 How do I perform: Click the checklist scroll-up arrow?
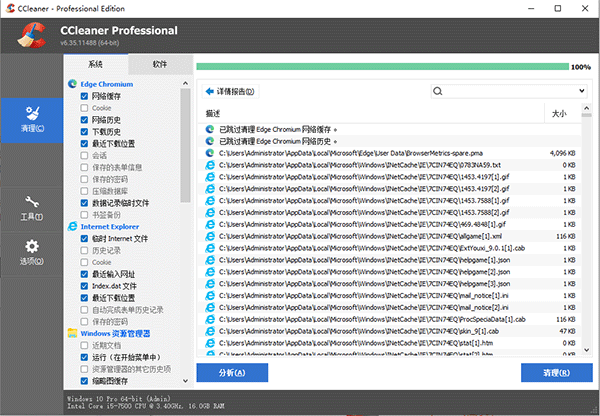pos(186,83)
